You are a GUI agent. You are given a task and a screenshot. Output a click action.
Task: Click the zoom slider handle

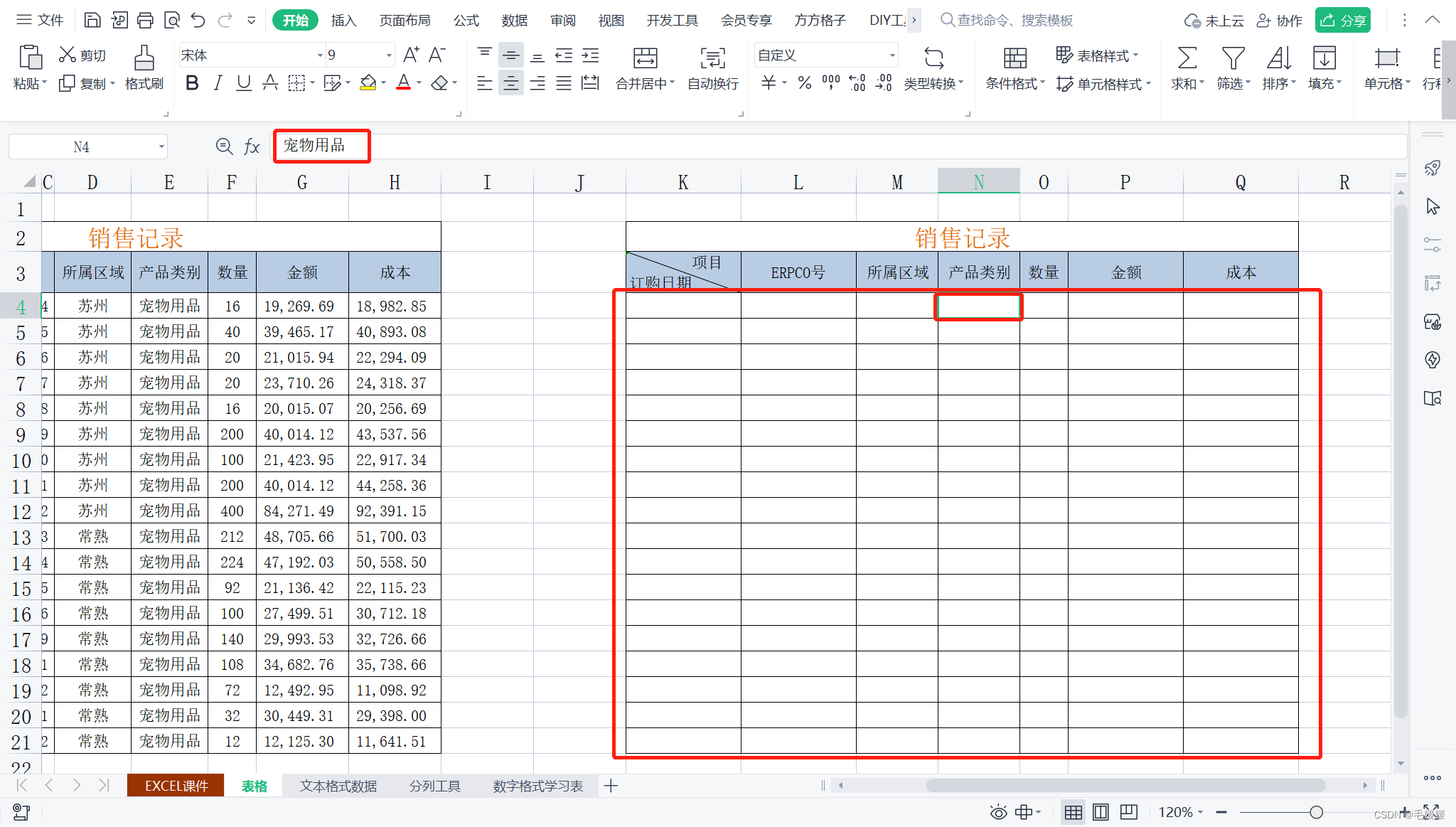coord(1316,812)
